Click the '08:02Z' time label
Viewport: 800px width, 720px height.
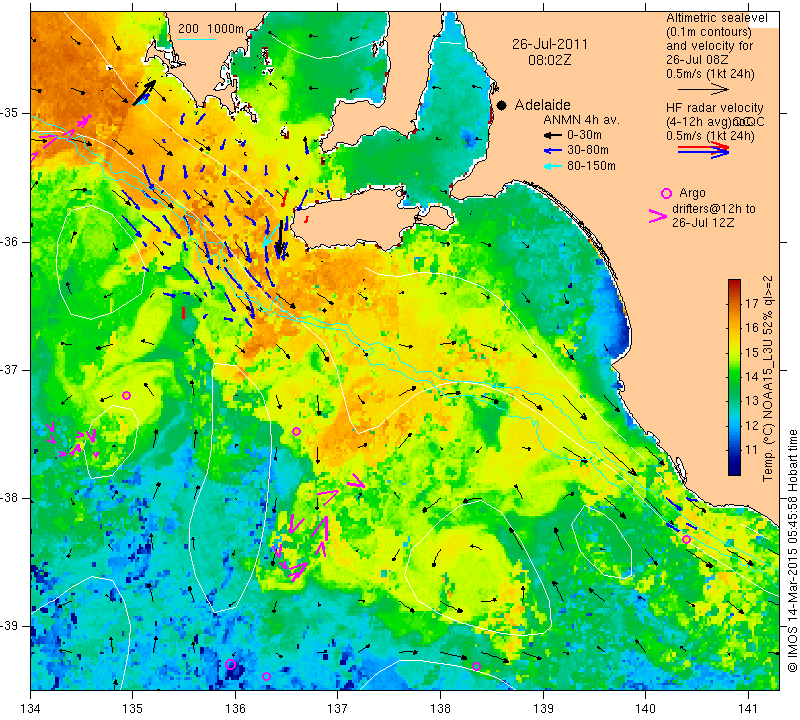[x=549, y=60]
